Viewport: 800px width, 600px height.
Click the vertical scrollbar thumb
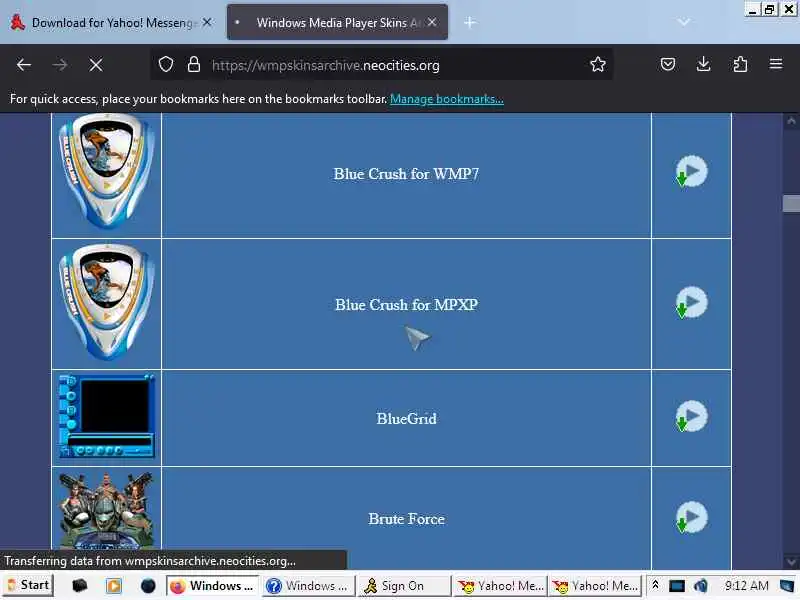pos(791,203)
